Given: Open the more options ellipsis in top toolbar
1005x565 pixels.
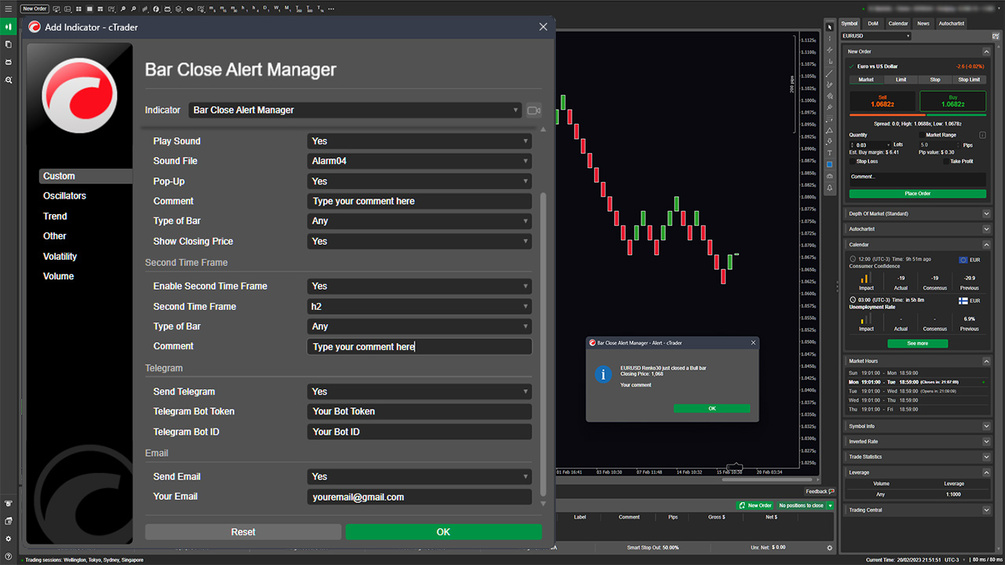Looking at the screenshot, I should point(331,9).
